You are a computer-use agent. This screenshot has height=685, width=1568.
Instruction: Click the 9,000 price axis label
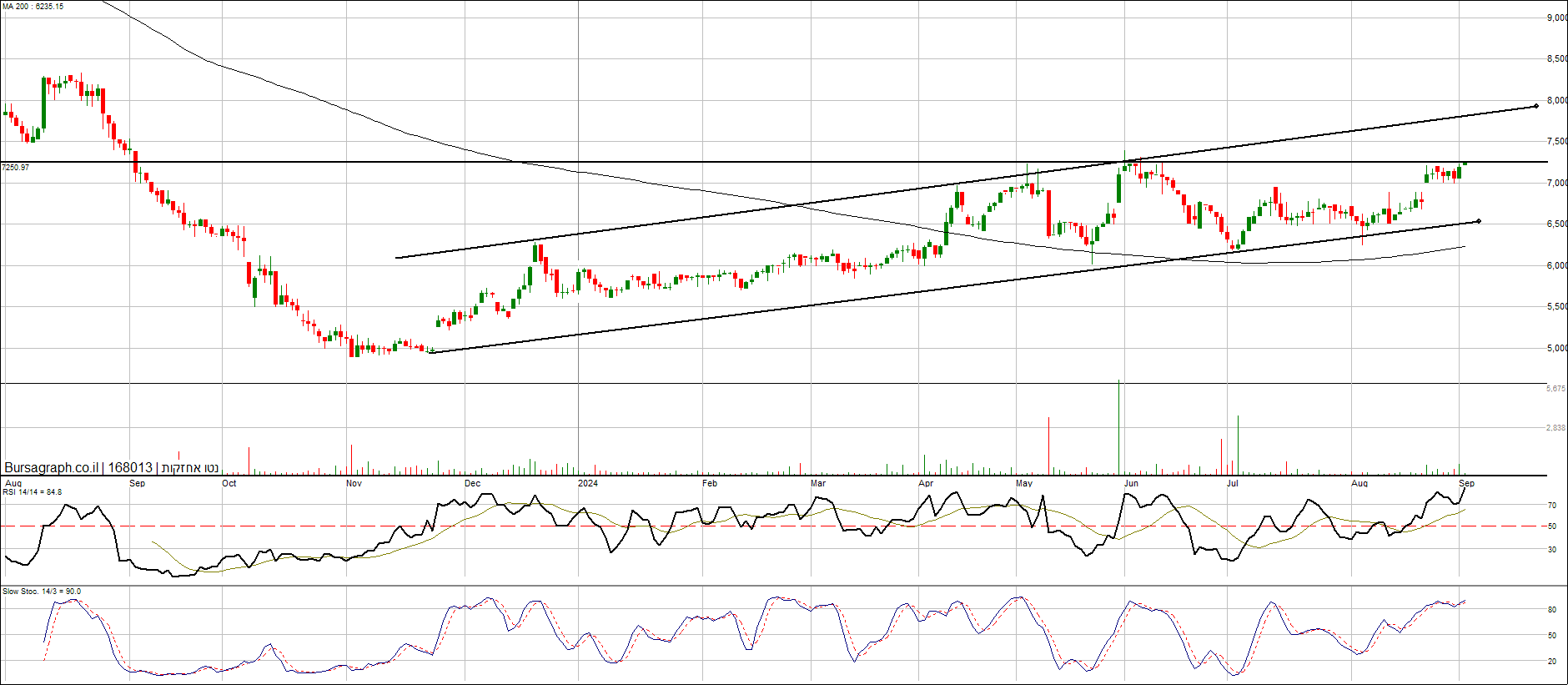(1556, 18)
